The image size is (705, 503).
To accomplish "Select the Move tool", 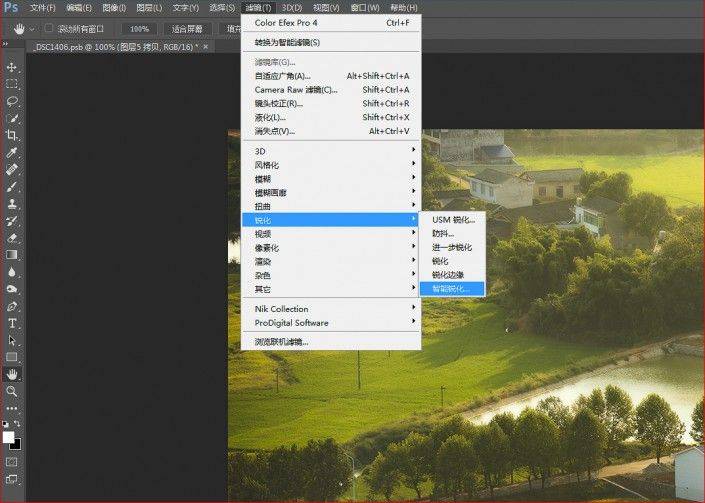I will pyautogui.click(x=13, y=67).
